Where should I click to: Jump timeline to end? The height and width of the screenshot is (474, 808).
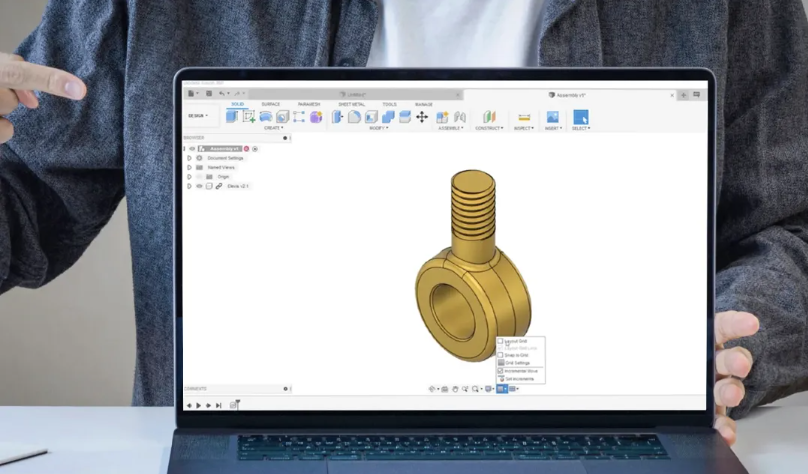pyautogui.click(x=218, y=406)
